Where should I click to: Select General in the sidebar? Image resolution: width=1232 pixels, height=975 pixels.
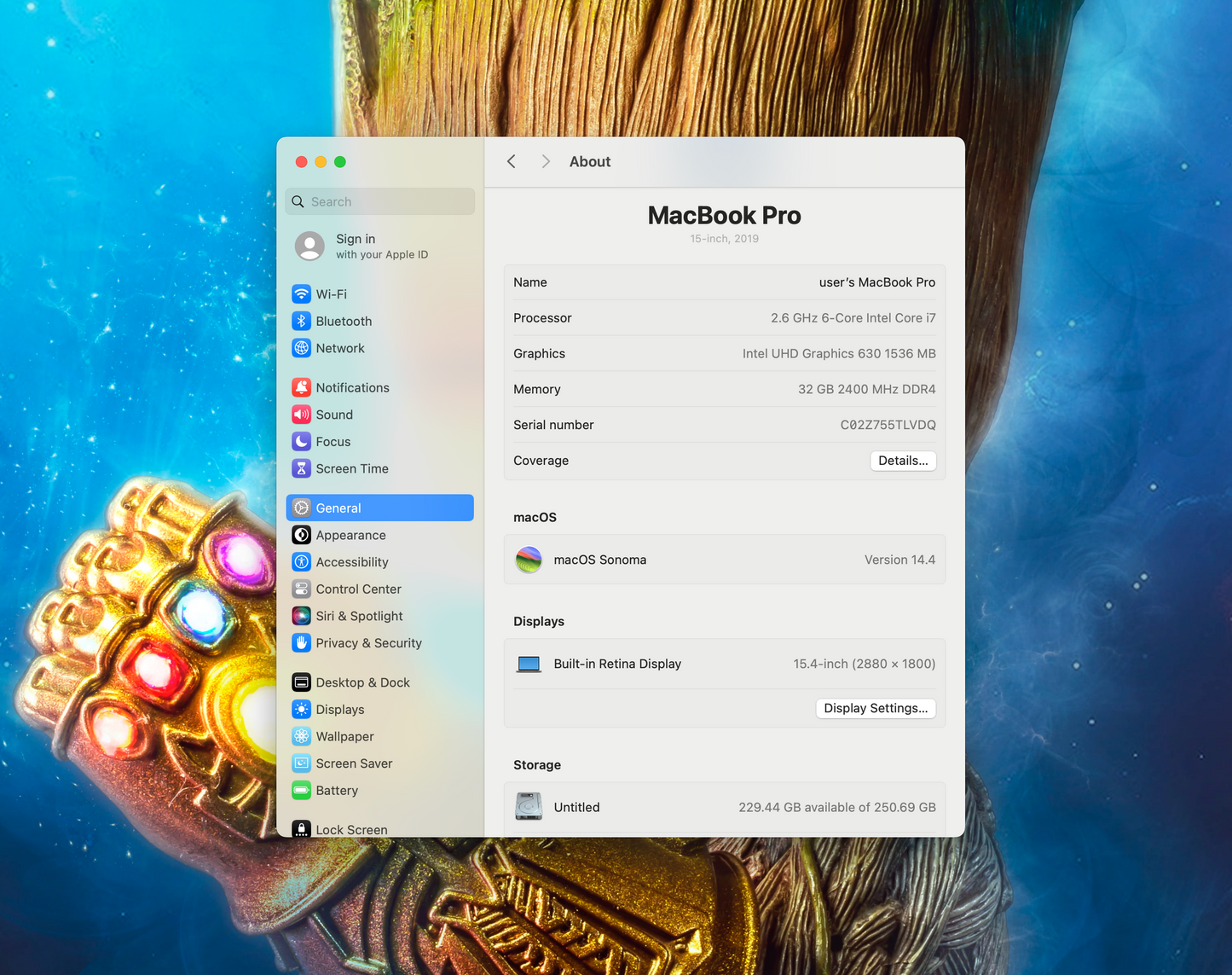click(380, 508)
